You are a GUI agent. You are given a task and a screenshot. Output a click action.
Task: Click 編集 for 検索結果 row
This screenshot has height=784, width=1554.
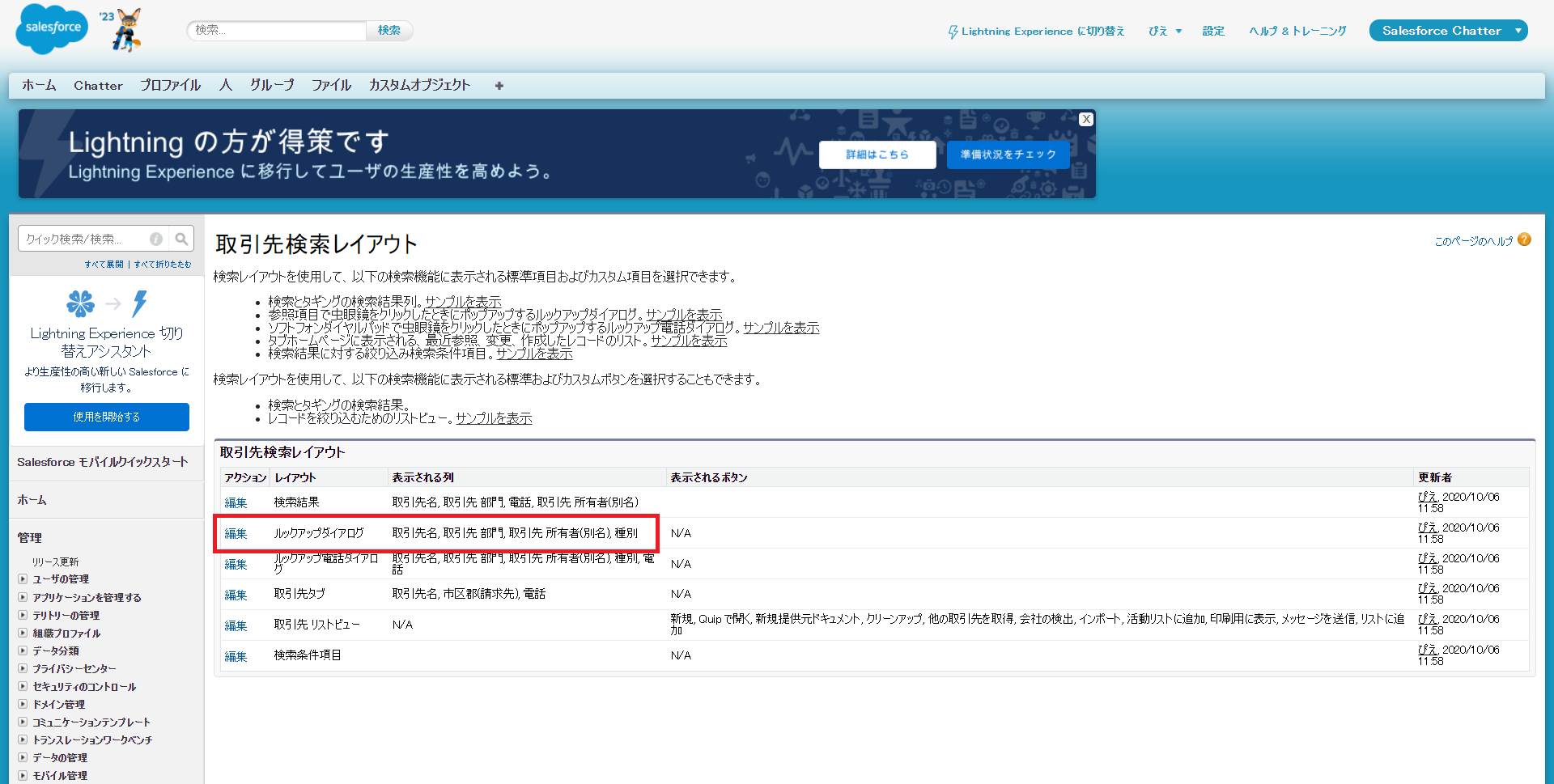236,502
